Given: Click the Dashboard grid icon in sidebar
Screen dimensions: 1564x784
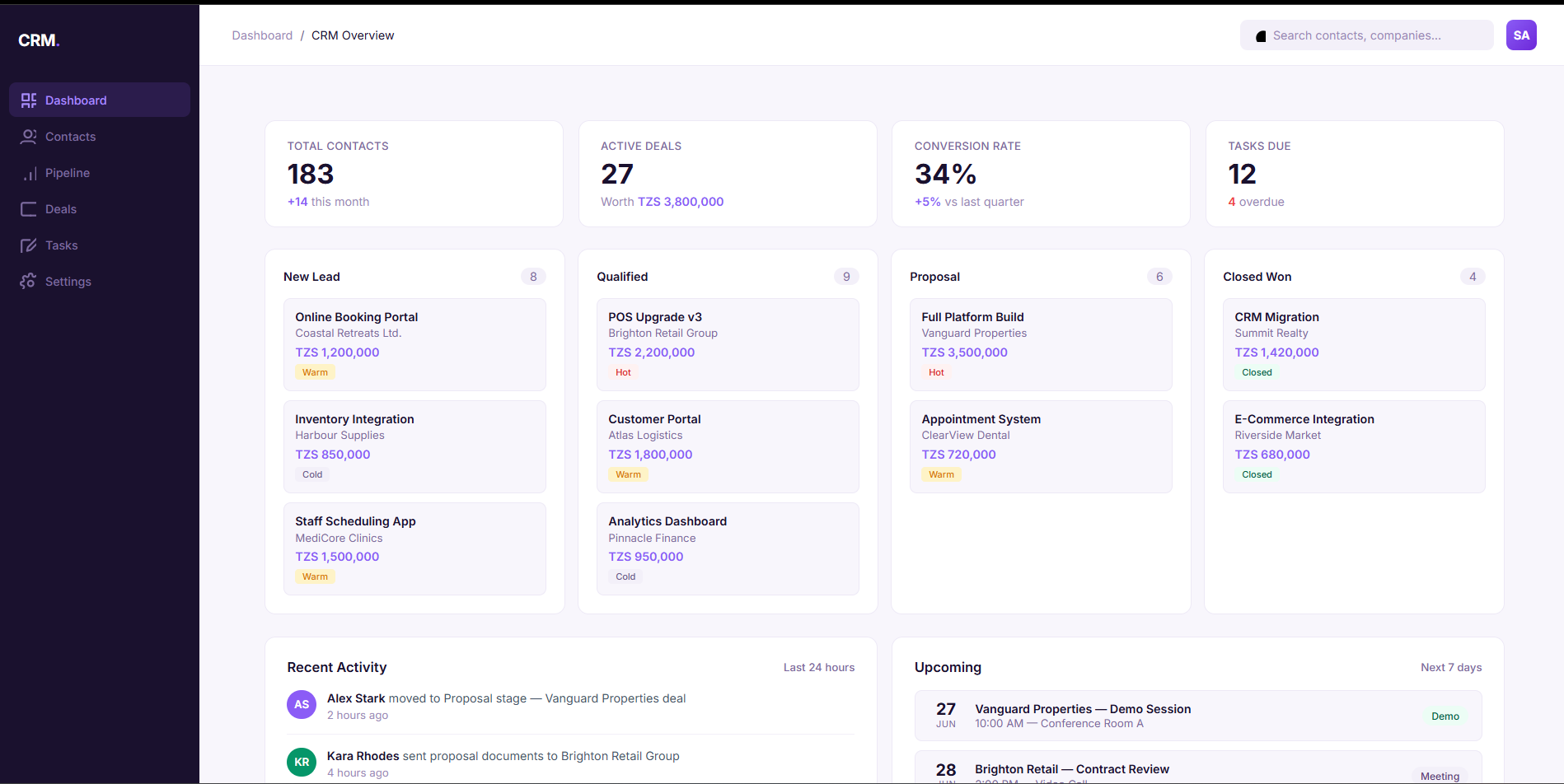Looking at the screenshot, I should click(x=29, y=100).
